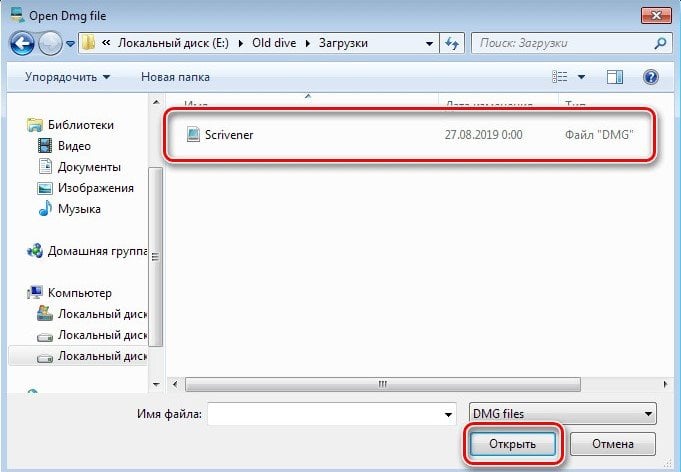Click the file list horizontal scrollbar thumb
Image resolution: width=681 pixels, height=472 pixels.
[383, 384]
